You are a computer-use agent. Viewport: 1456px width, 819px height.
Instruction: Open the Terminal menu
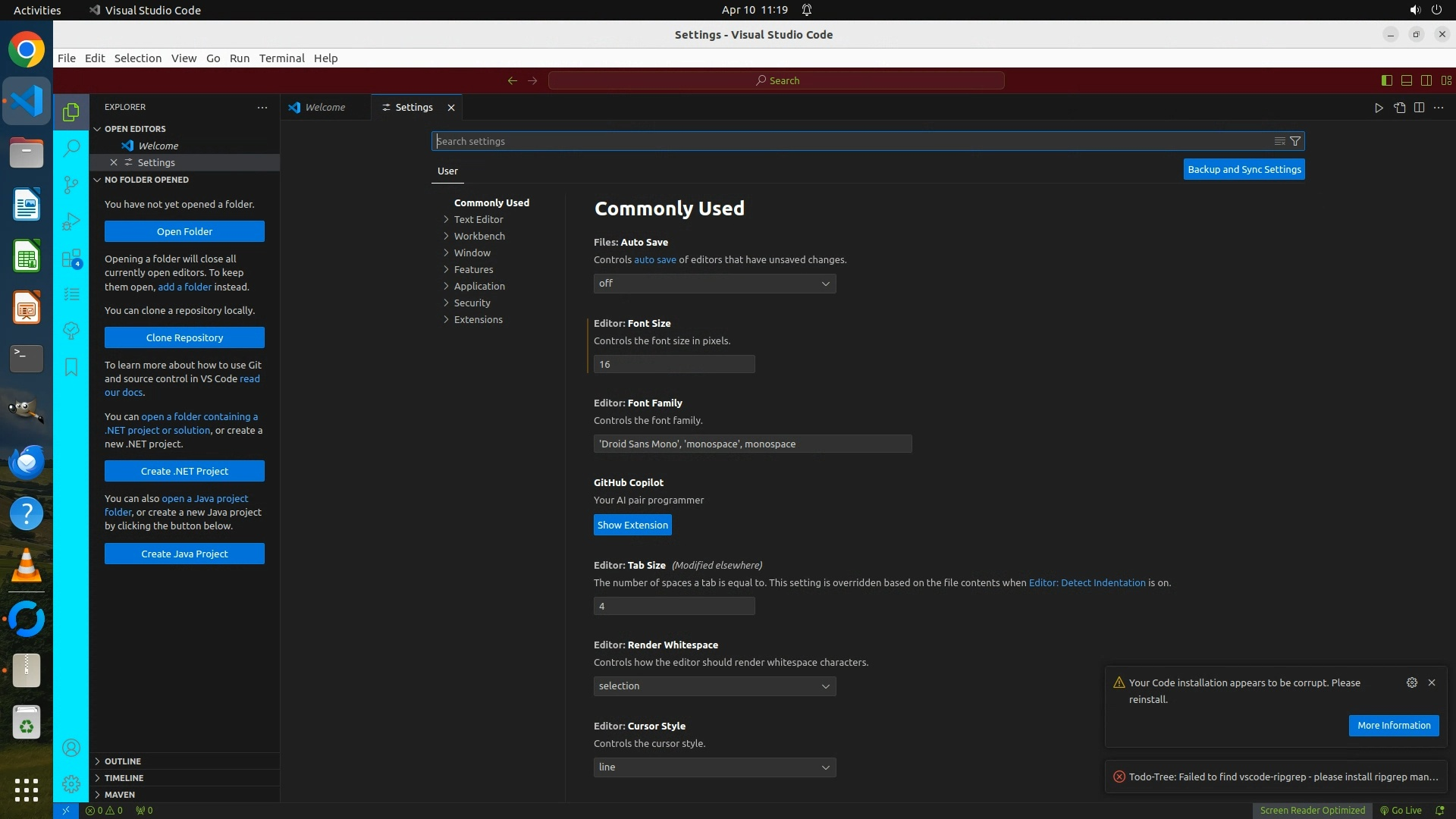(x=281, y=58)
